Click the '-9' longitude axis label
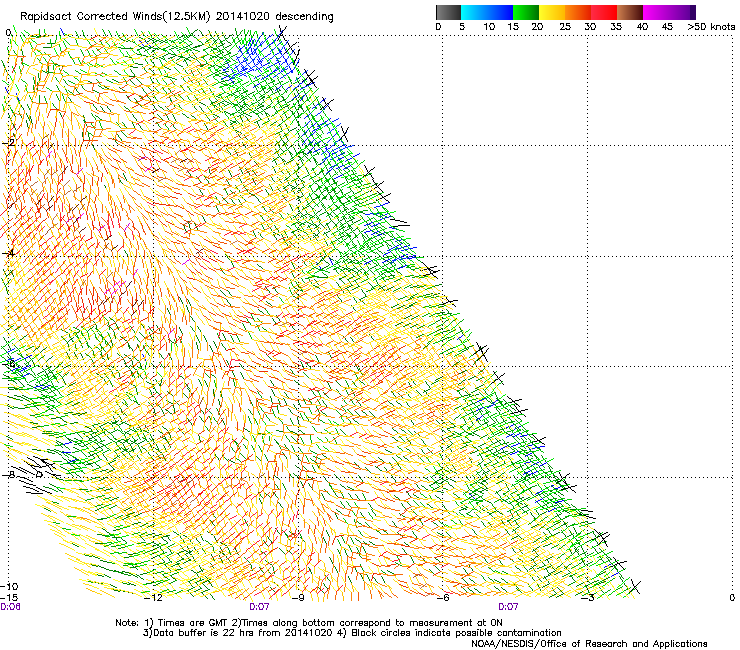This screenshot has height=650, width=740. click(x=298, y=598)
